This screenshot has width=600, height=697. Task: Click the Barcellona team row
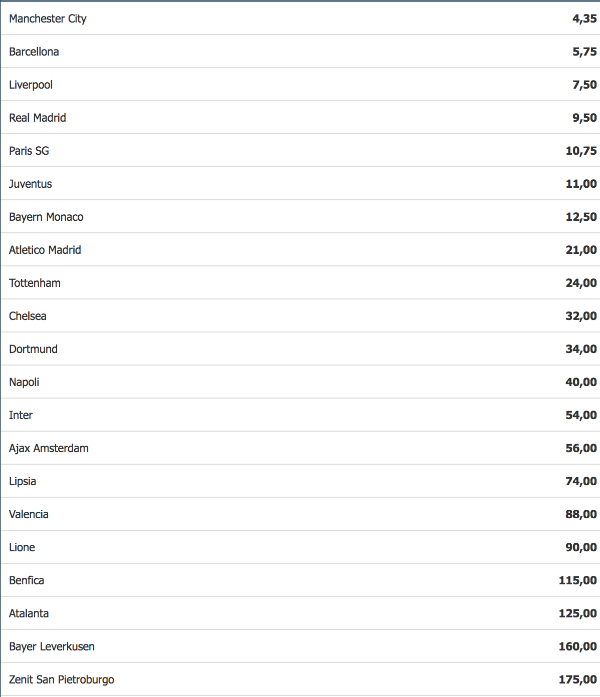tap(34, 52)
